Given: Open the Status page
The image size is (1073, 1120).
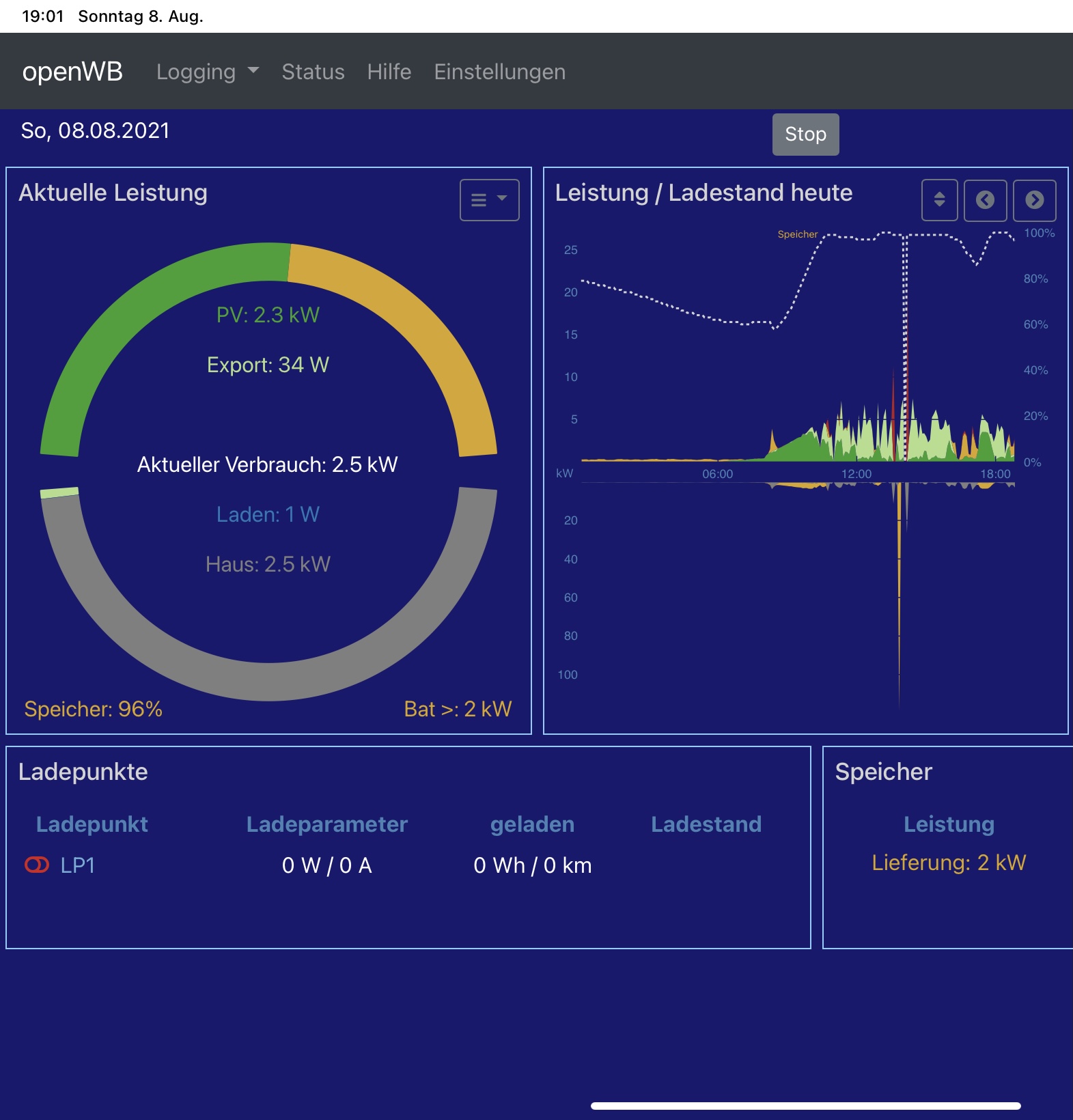Looking at the screenshot, I should 313,72.
